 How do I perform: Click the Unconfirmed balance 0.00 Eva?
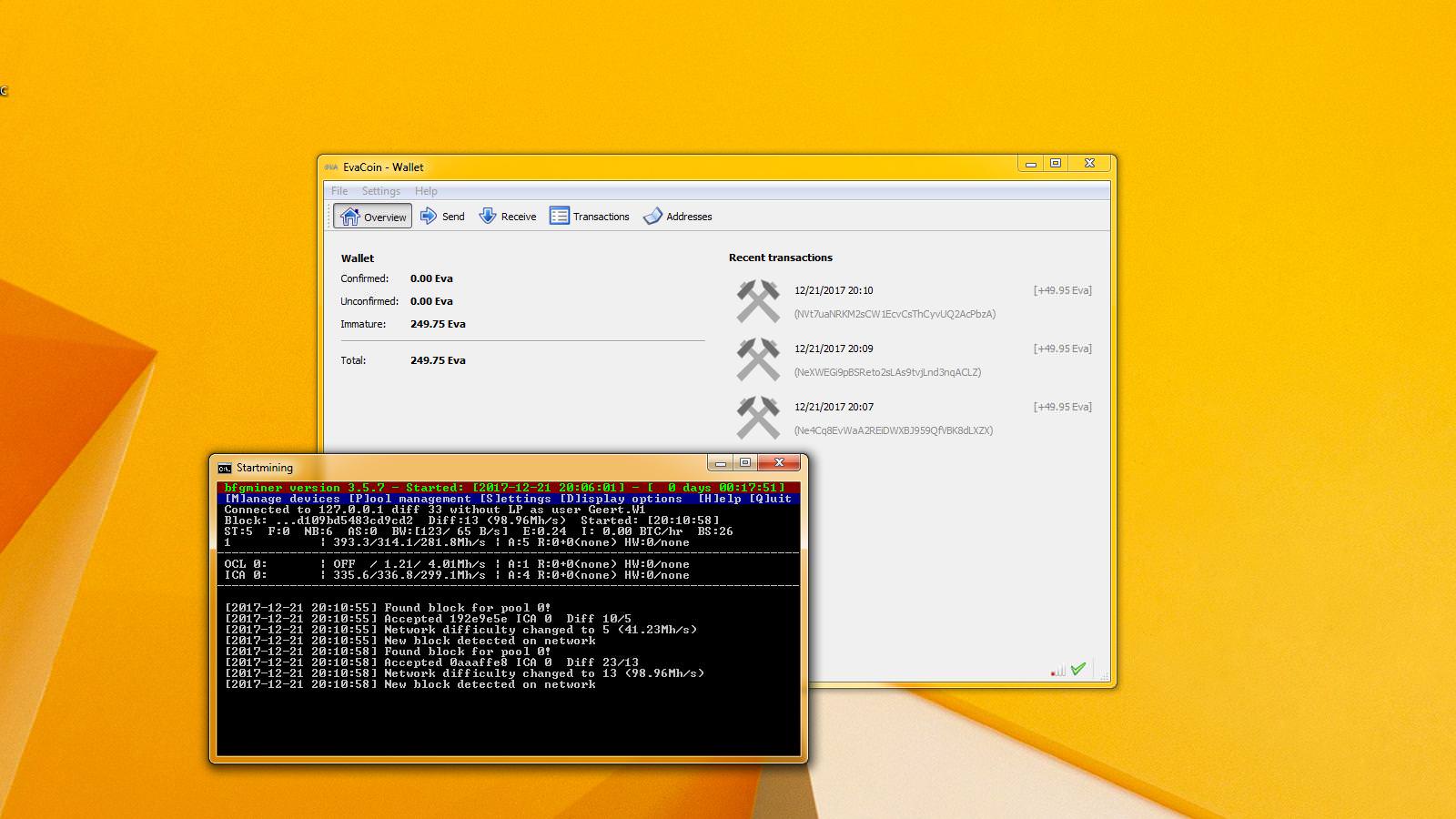431,302
